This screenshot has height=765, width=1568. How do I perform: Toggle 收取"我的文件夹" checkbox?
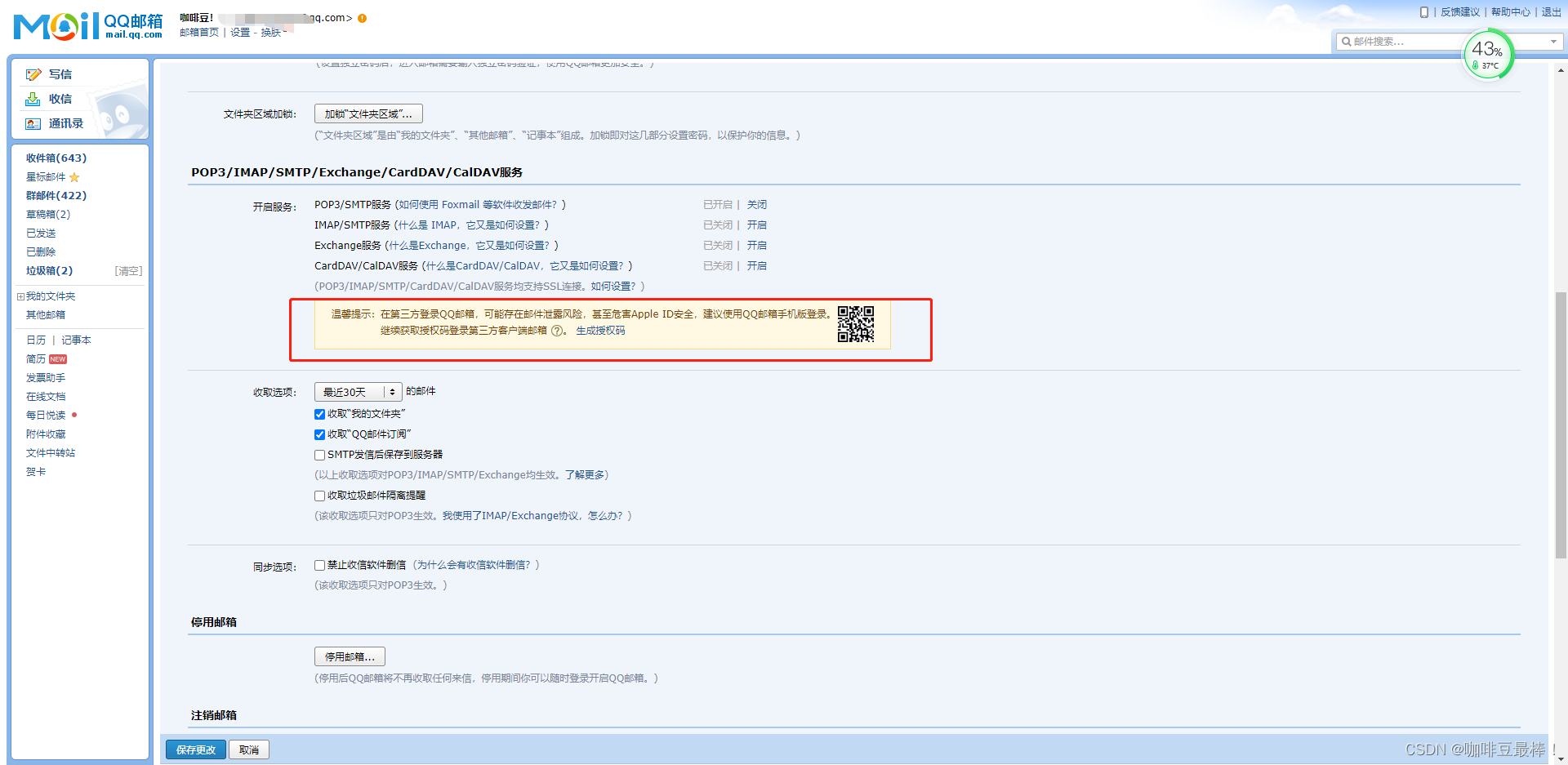point(320,414)
